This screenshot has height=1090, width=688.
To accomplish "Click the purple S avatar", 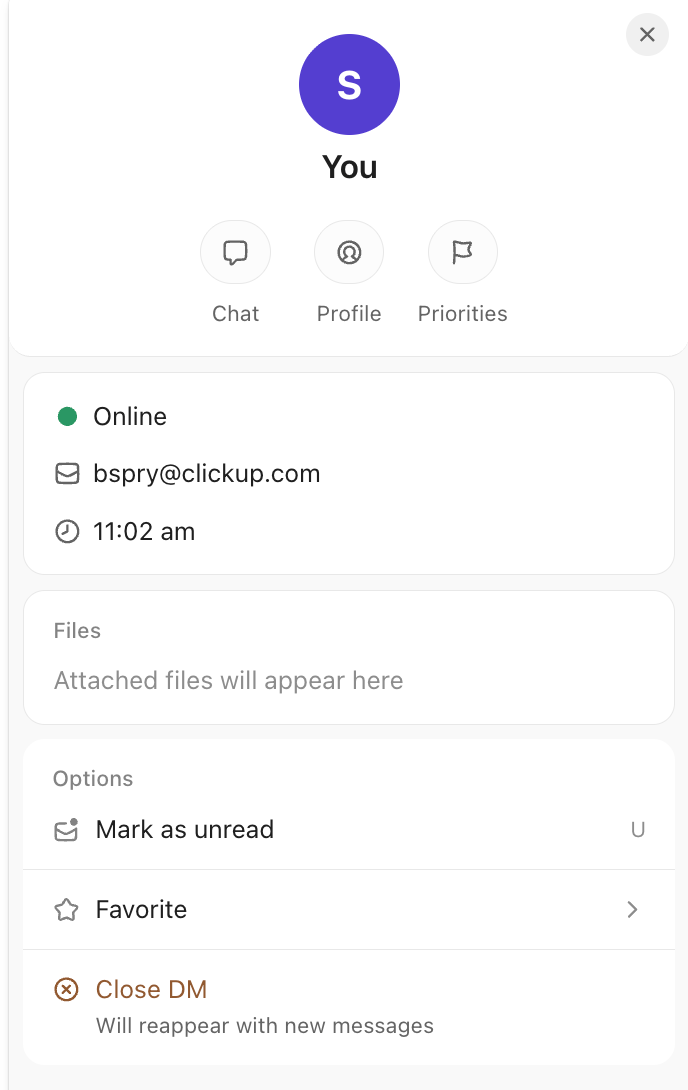I will pyautogui.click(x=350, y=84).
